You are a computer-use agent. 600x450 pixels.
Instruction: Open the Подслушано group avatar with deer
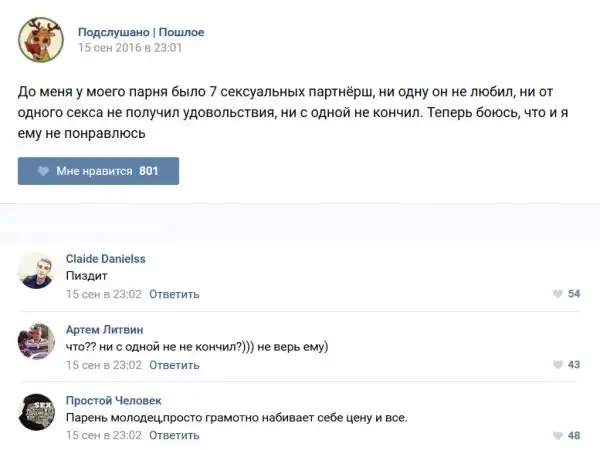[40, 39]
